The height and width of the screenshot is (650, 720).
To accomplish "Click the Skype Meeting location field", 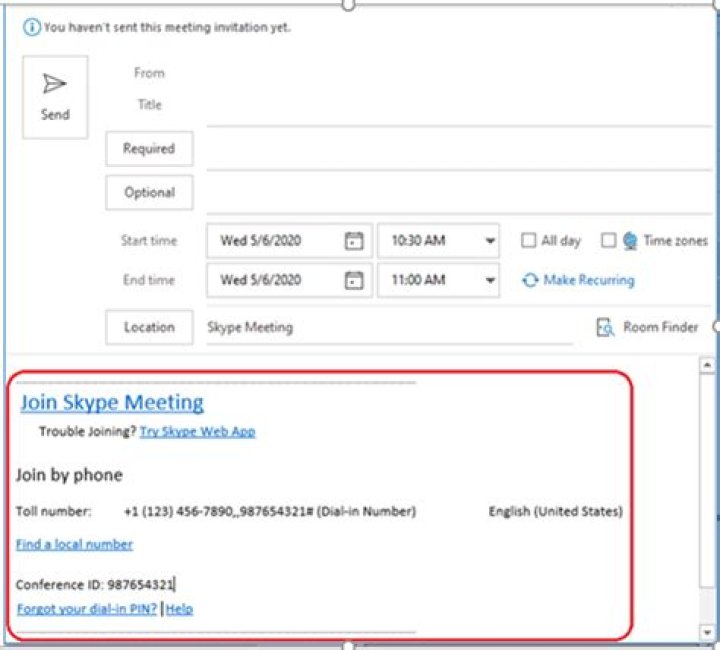I will point(389,328).
